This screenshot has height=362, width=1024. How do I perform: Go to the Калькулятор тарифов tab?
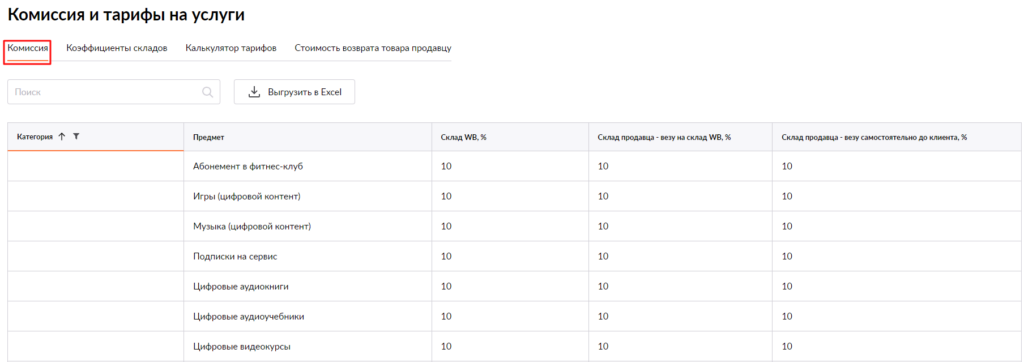(x=231, y=48)
